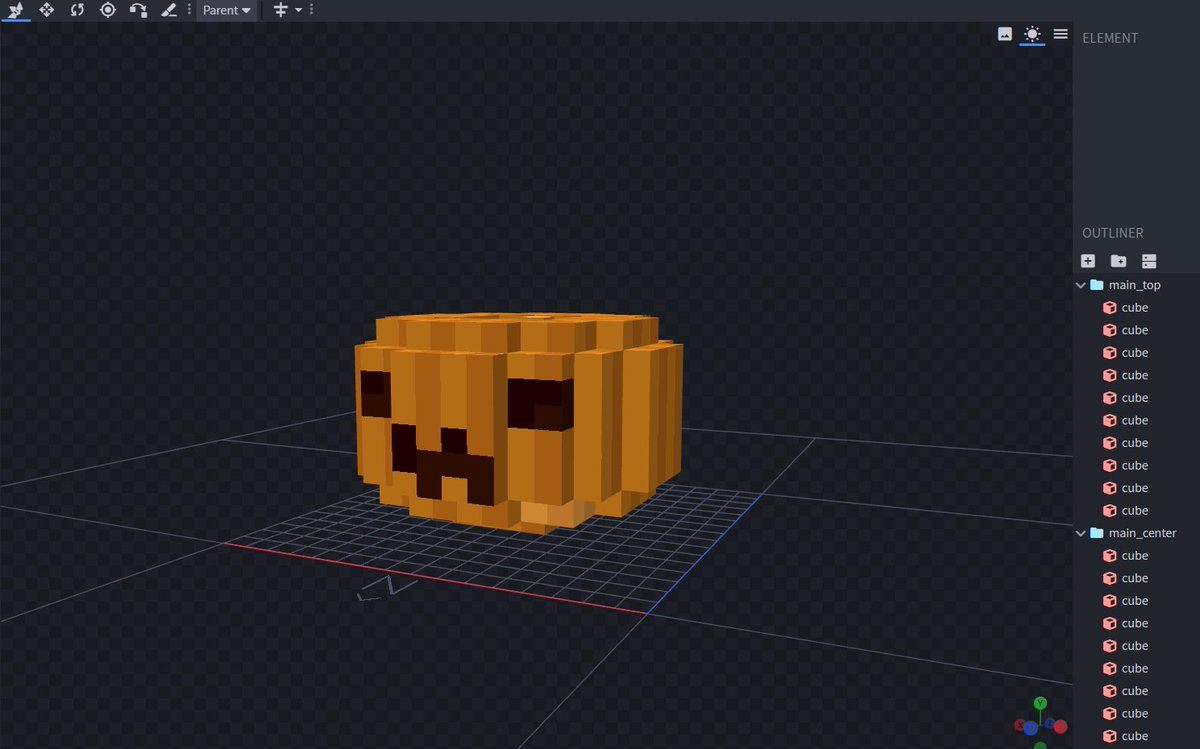Click the main_center folder icon

tap(1097, 533)
